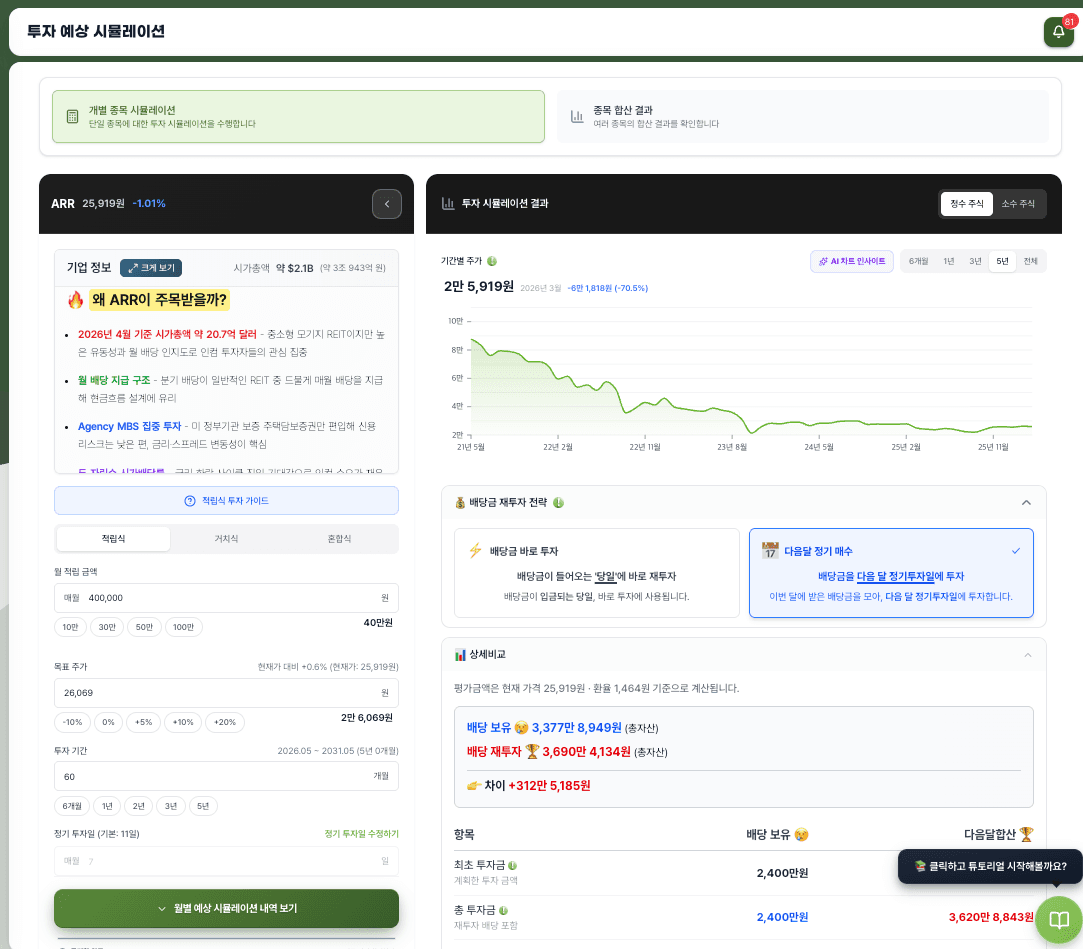Select the 2년 investment period preset
1083x949 pixels.
click(x=139, y=806)
